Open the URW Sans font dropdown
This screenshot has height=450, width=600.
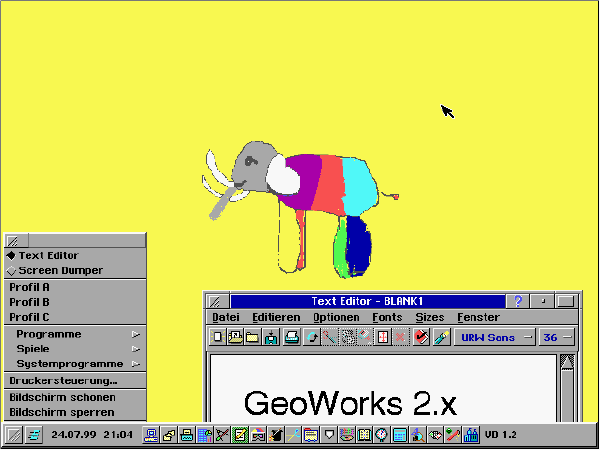pos(495,337)
